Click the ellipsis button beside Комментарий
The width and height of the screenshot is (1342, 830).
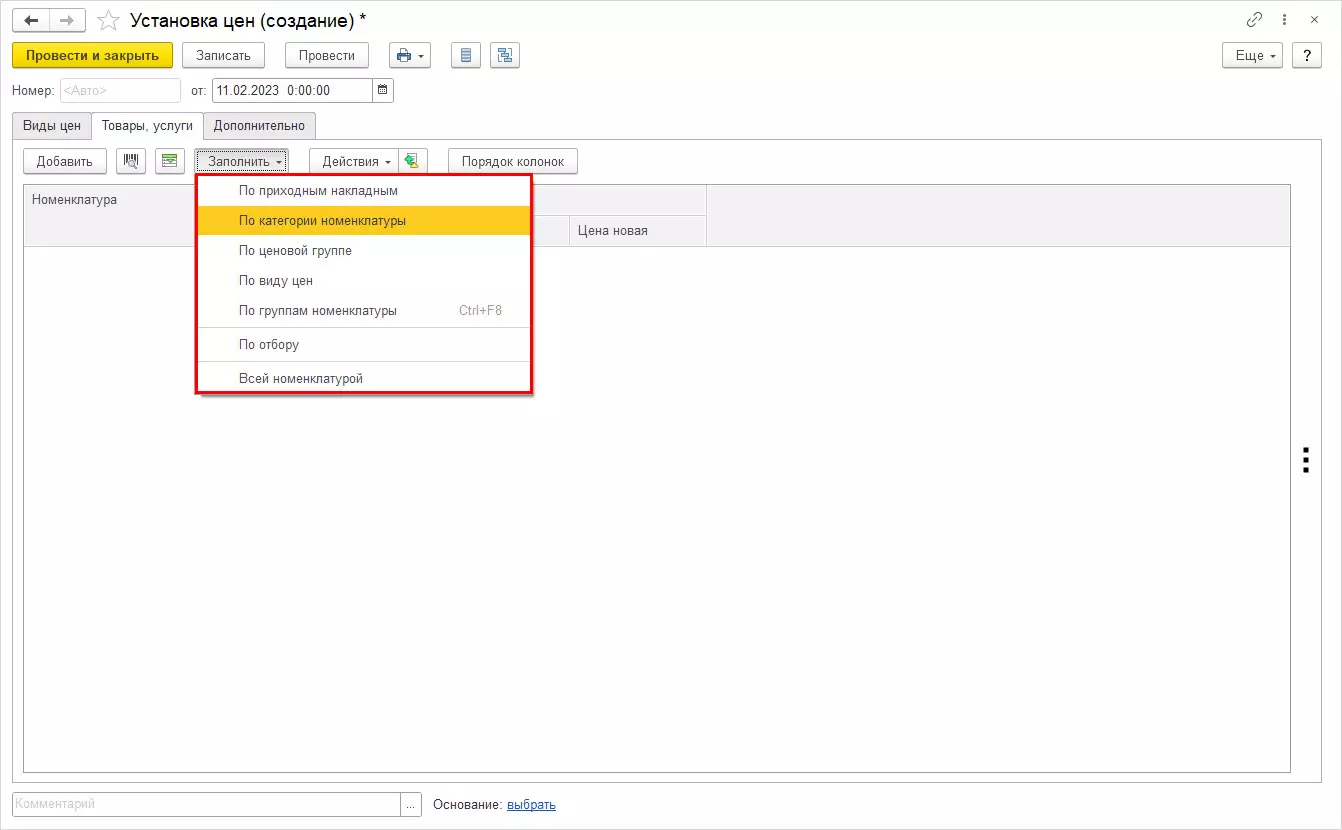pos(411,805)
